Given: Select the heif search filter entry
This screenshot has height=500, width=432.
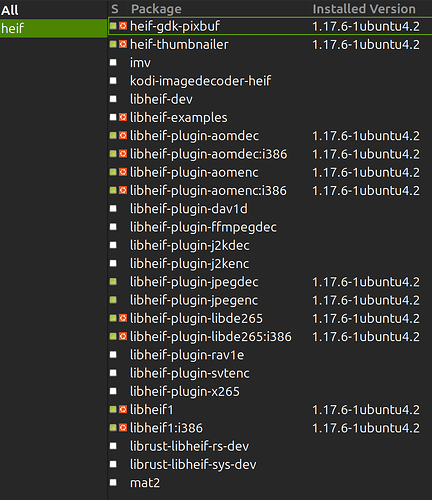Looking at the screenshot, I should point(53,28).
